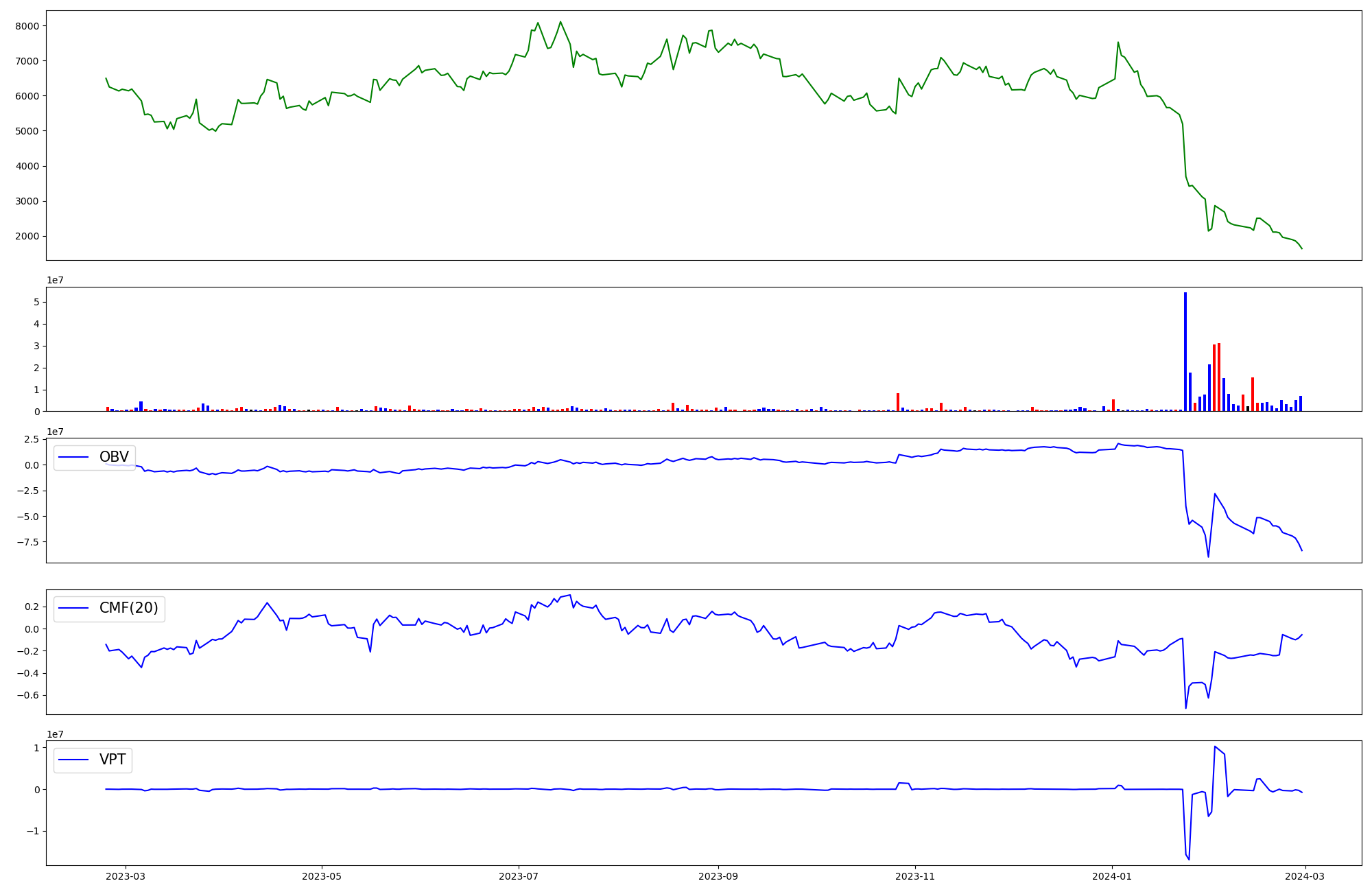Click the lowest dip of the CMF line
Image resolution: width=1372 pixels, height=892 pixels.
[x=1185, y=707]
